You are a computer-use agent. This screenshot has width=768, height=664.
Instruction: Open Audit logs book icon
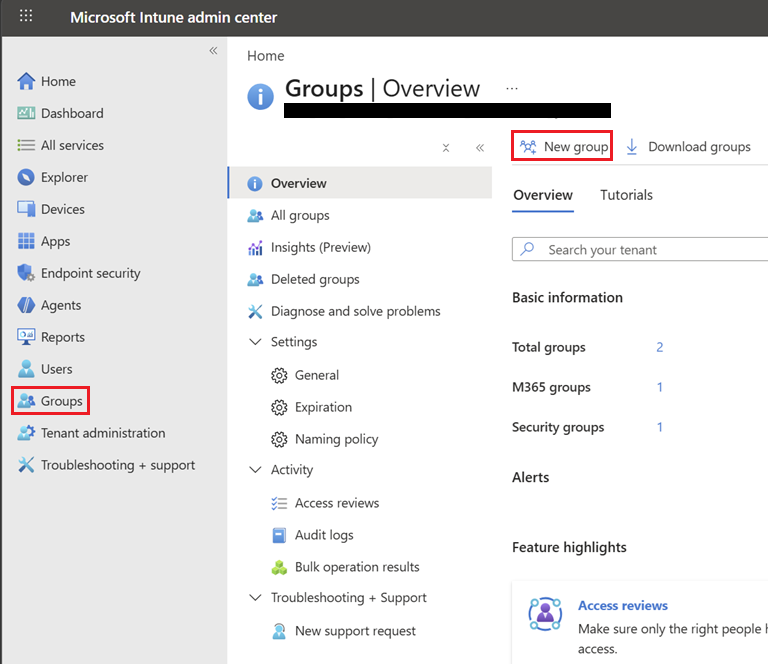(279, 535)
